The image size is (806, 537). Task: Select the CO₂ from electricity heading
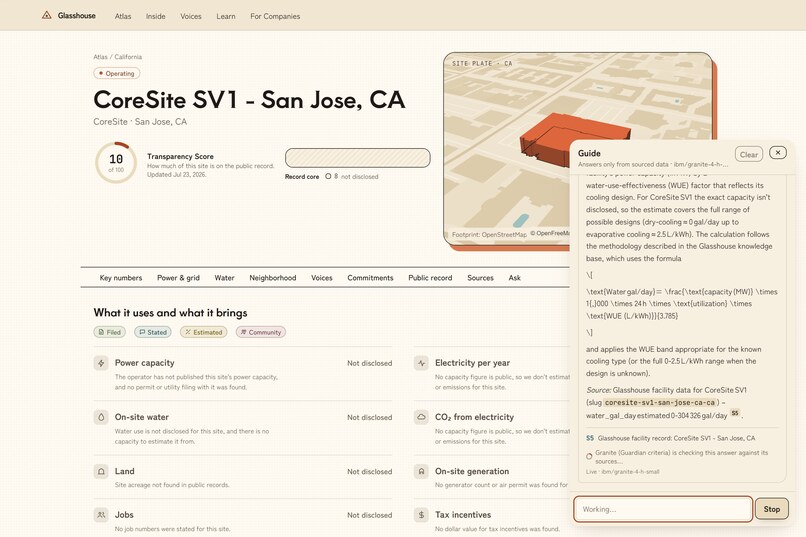474,417
